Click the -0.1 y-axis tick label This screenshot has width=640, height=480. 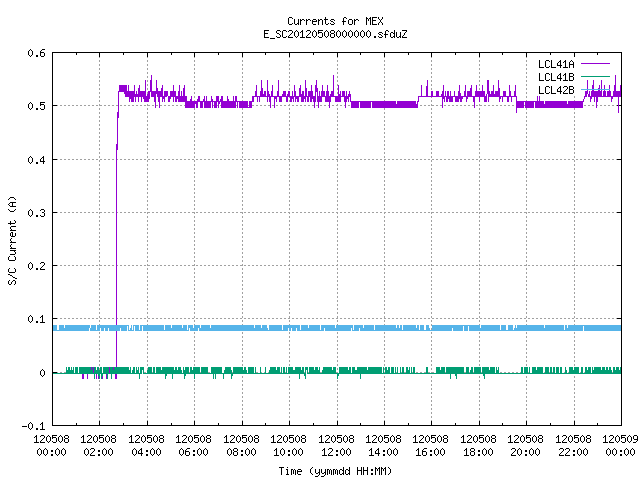[x=33, y=426]
